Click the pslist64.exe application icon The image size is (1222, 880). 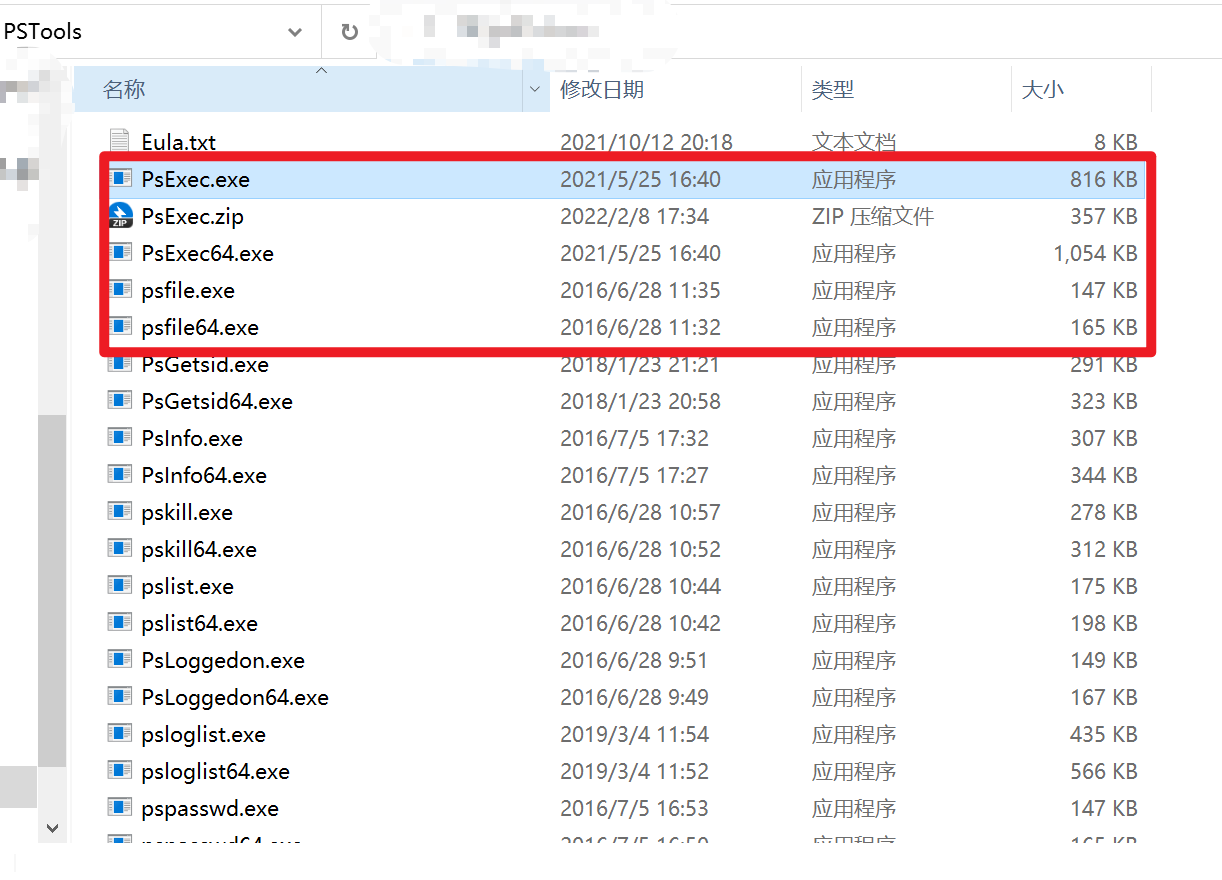click(x=120, y=623)
